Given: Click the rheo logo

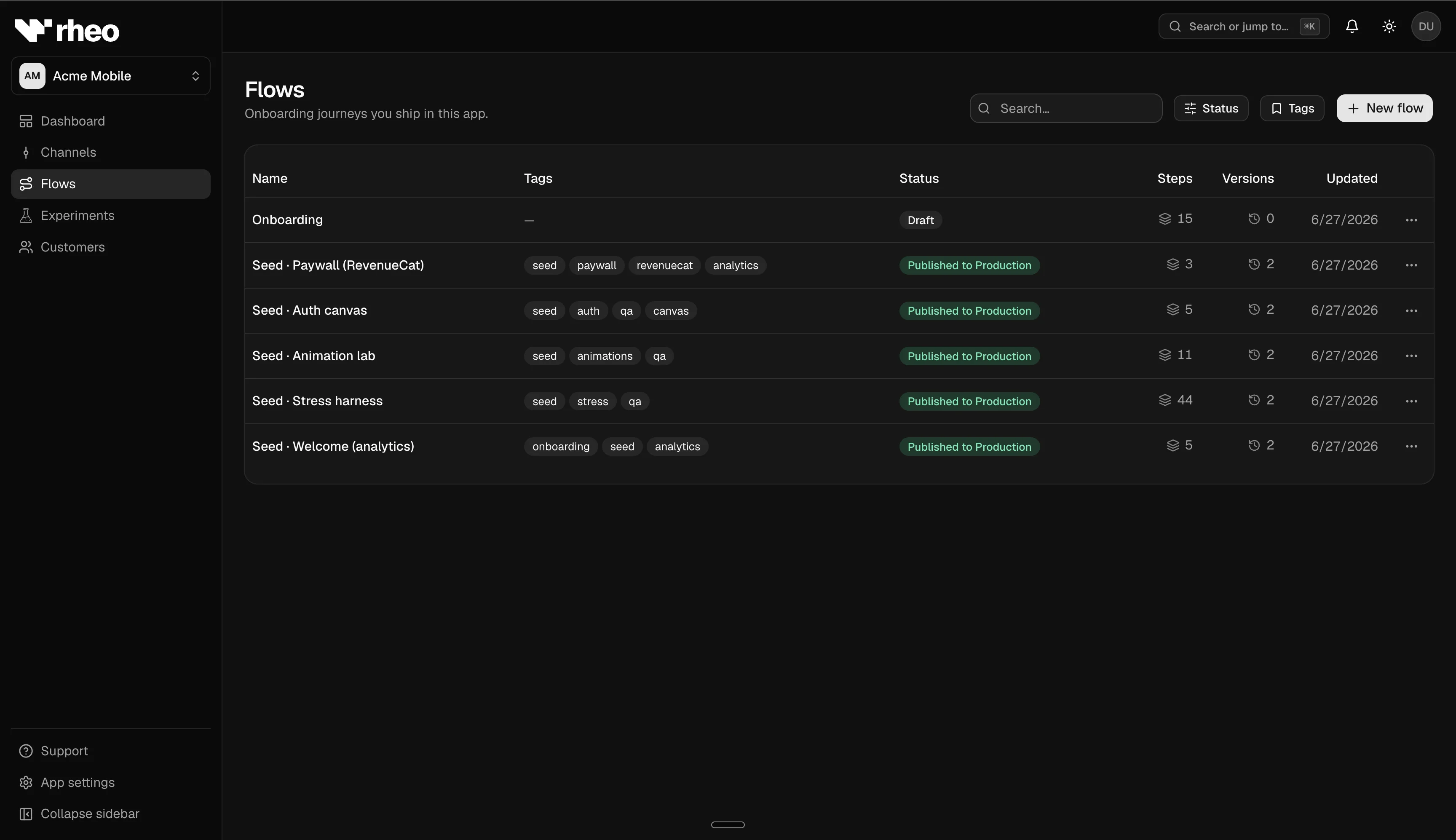Looking at the screenshot, I should (66, 30).
